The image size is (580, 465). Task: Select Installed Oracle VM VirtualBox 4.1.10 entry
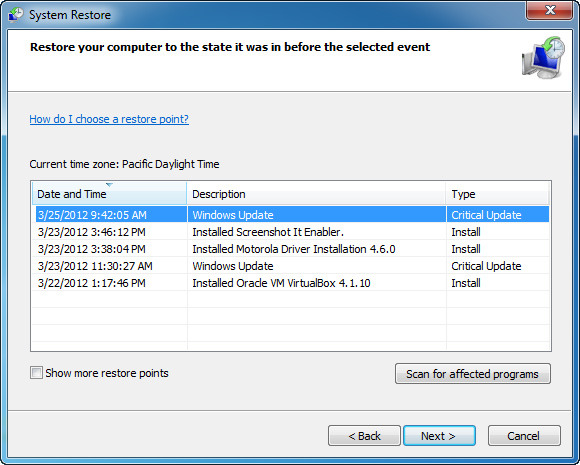tap(290, 283)
